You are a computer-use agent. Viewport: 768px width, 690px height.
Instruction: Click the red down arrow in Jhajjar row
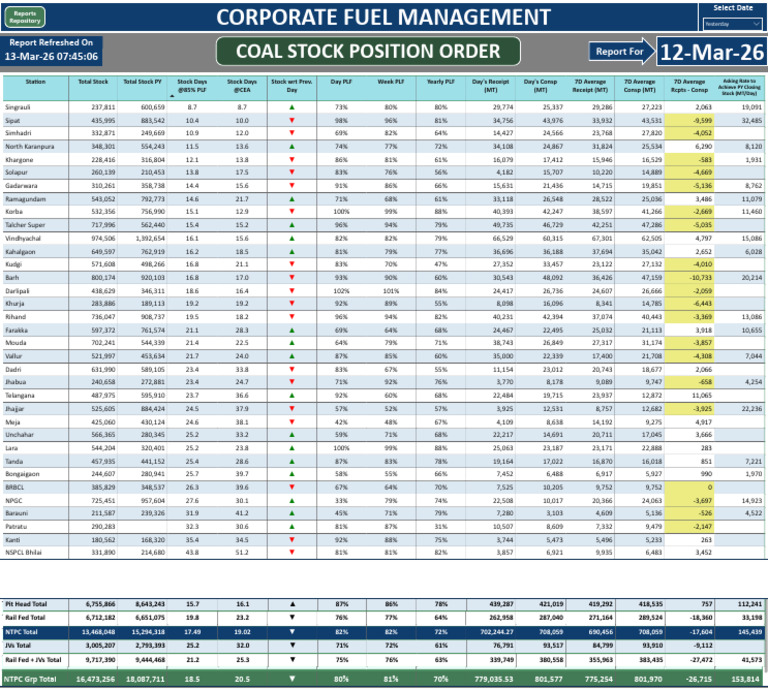pyautogui.click(x=292, y=408)
